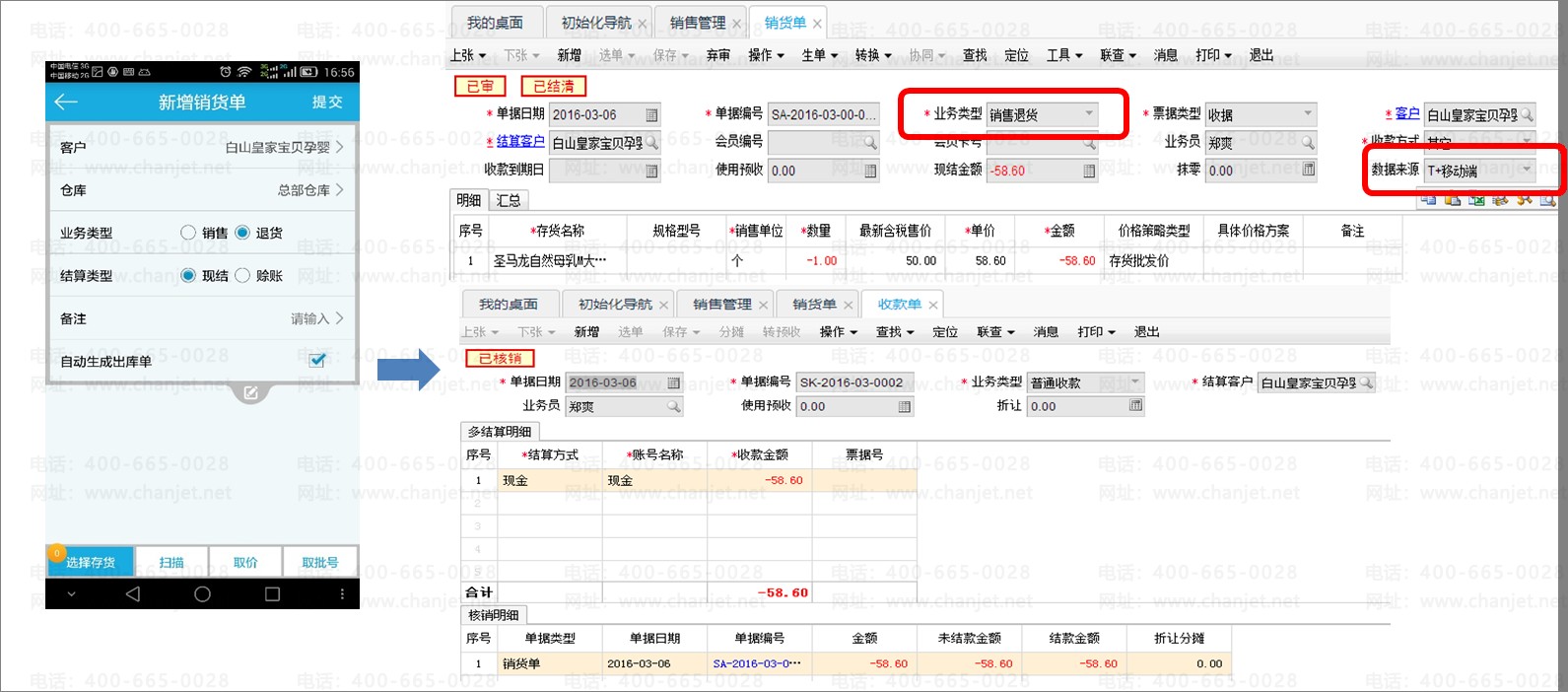The width and height of the screenshot is (1568, 692).
Task: Tap the 扫描 button on phone
Action: coord(171,562)
